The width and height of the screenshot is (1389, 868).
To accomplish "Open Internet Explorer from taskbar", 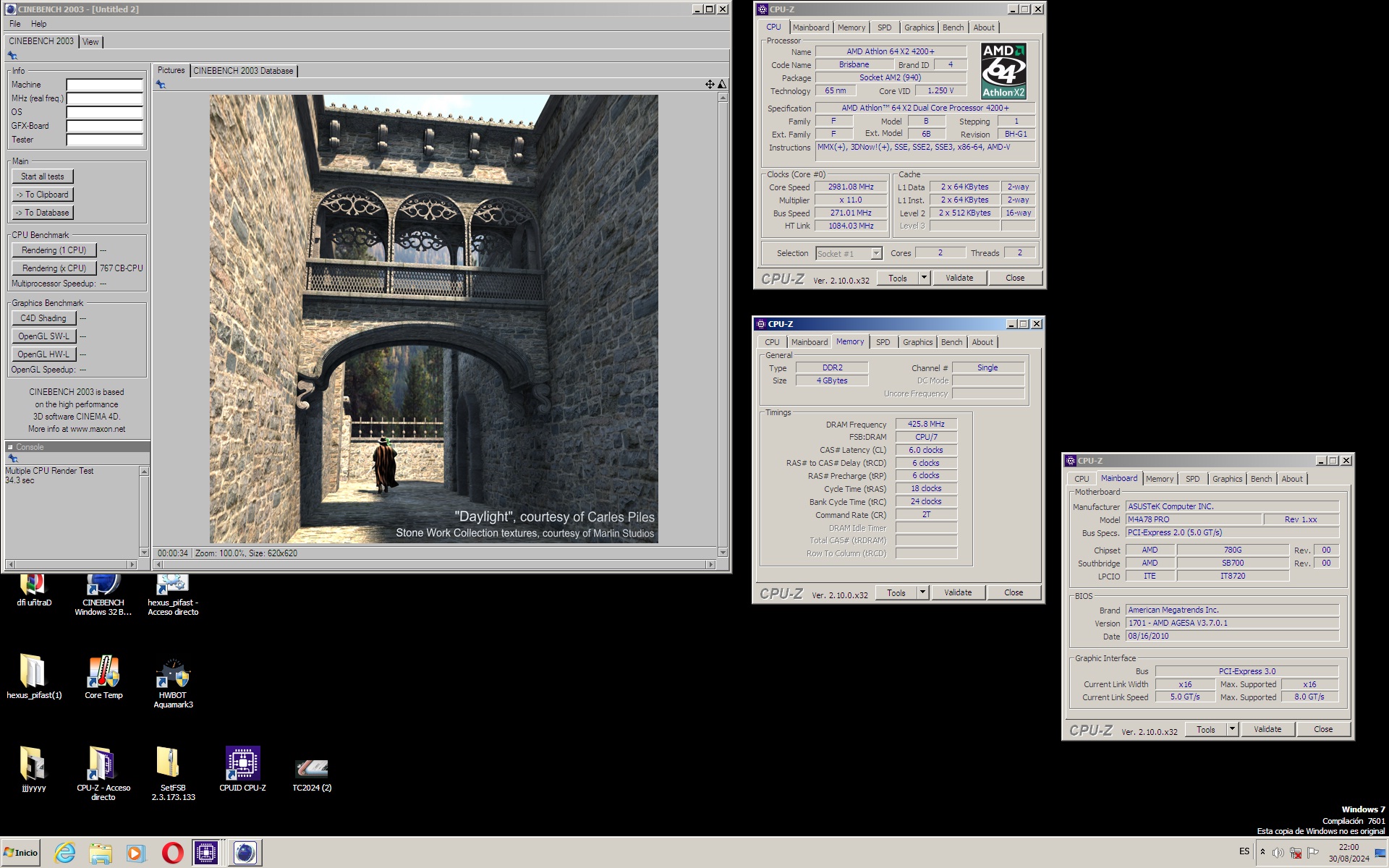I will (x=65, y=853).
